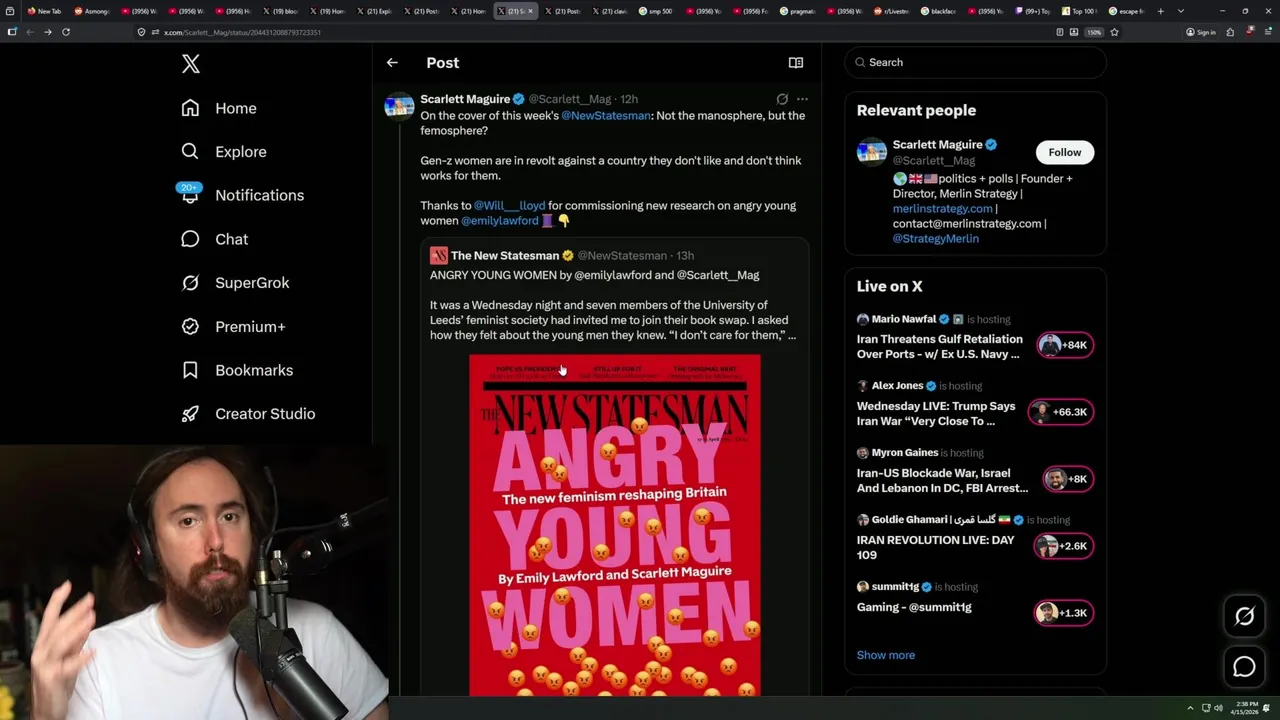This screenshot has height=720, width=1280.
Task: Click the back arrow beside the Post heading
Action: (x=392, y=62)
